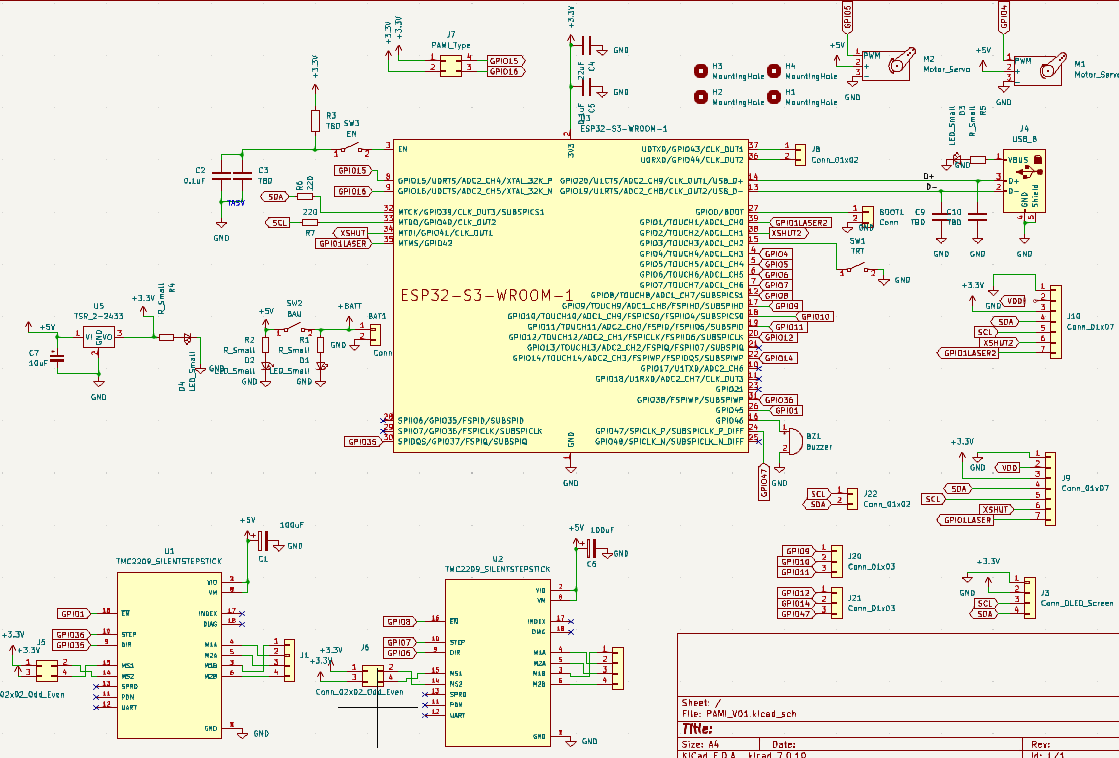
Task: Click the File: PAMI_V01.kicad_sch title block text
Action: (739, 713)
